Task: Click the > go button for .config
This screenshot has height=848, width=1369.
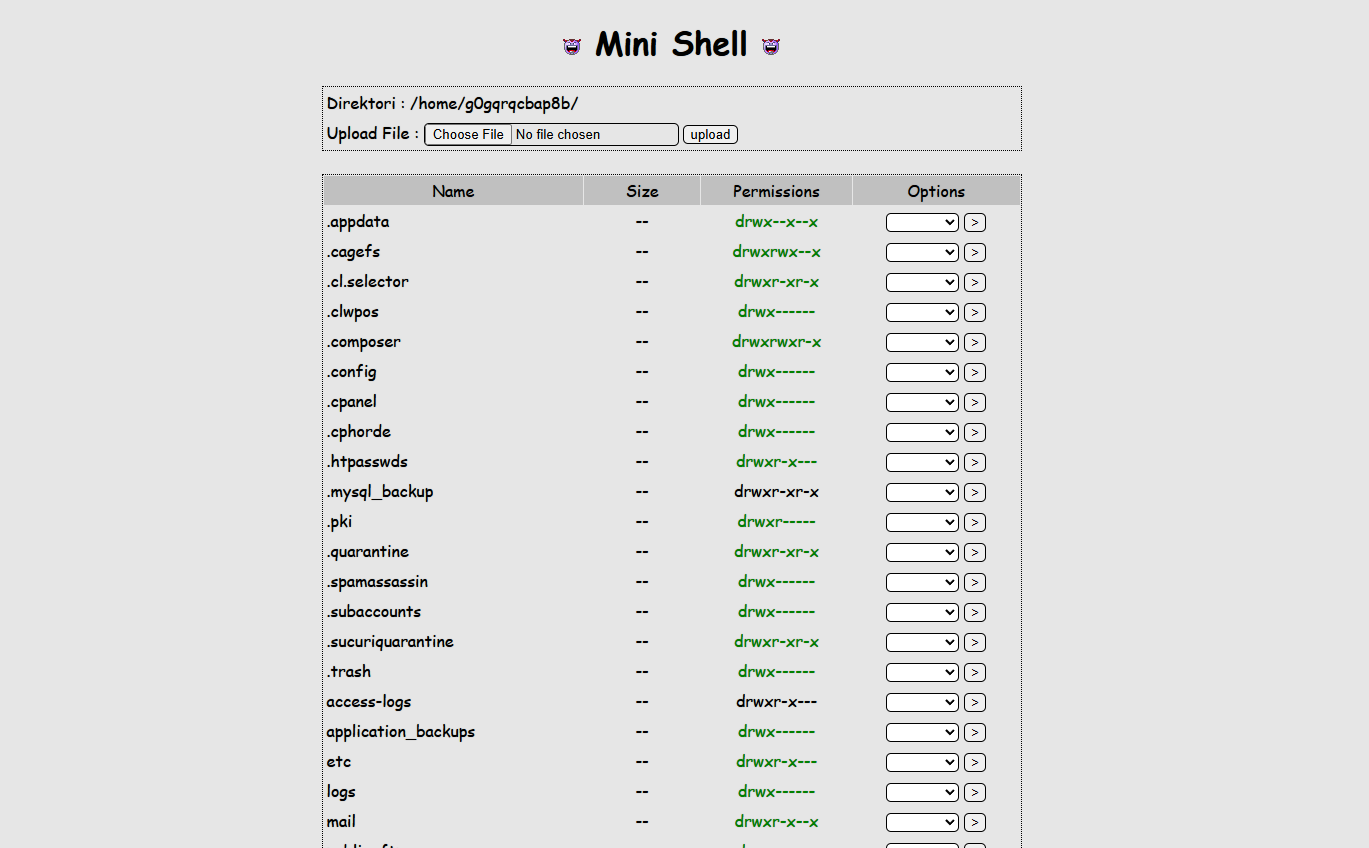Action: [x=974, y=373]
